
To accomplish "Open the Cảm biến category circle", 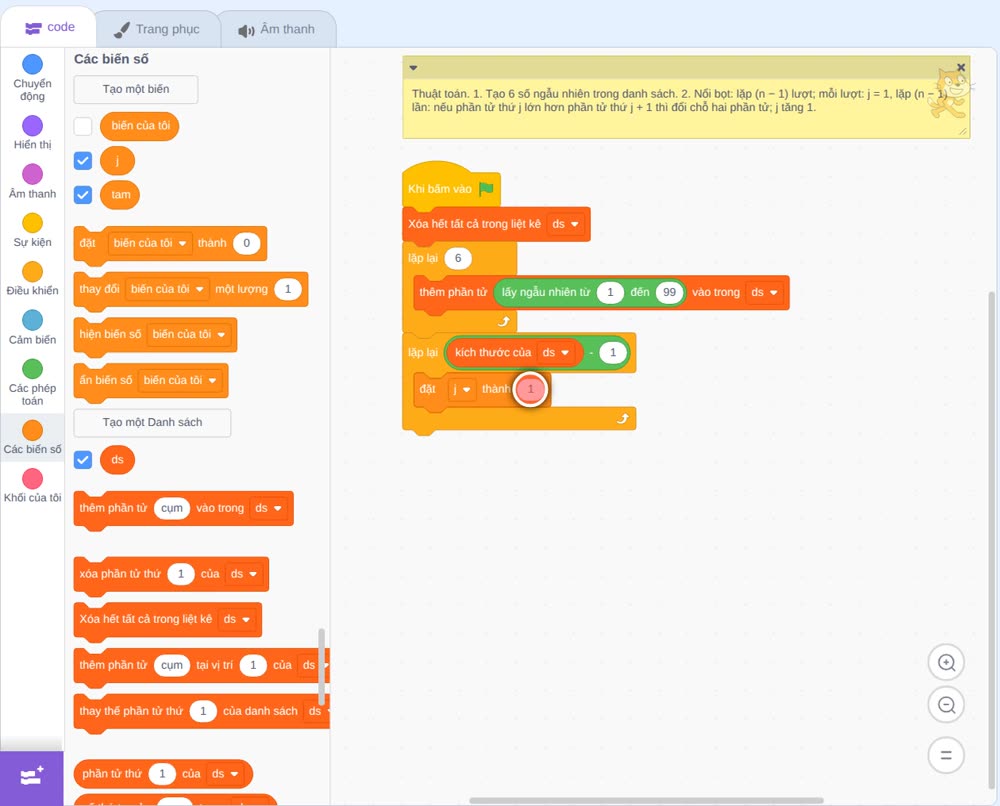I will pyautogui.click(x=33, y=320).
